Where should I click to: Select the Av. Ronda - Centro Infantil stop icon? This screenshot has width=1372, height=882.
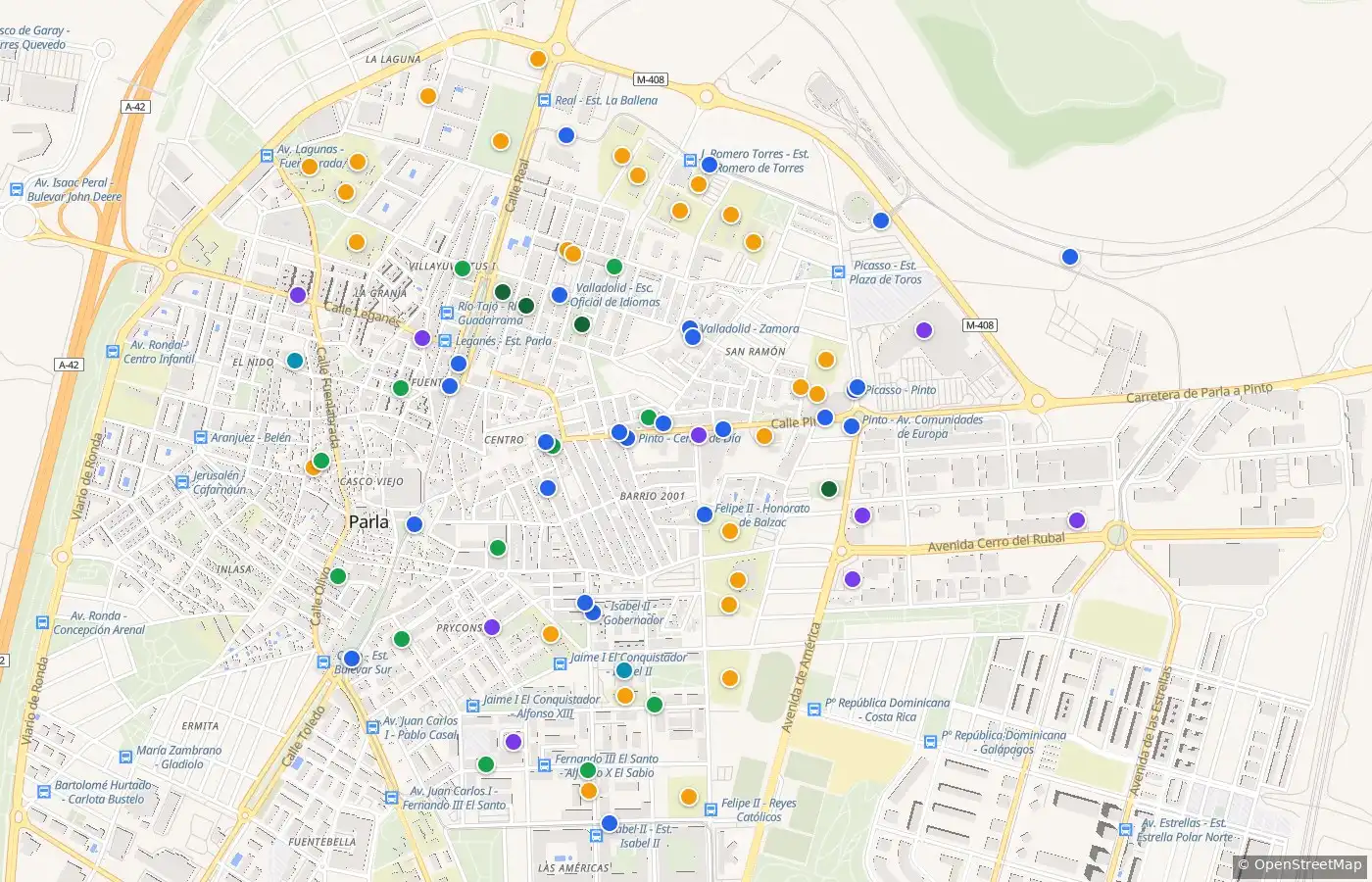pyautogui.click(x=112, y=351)
